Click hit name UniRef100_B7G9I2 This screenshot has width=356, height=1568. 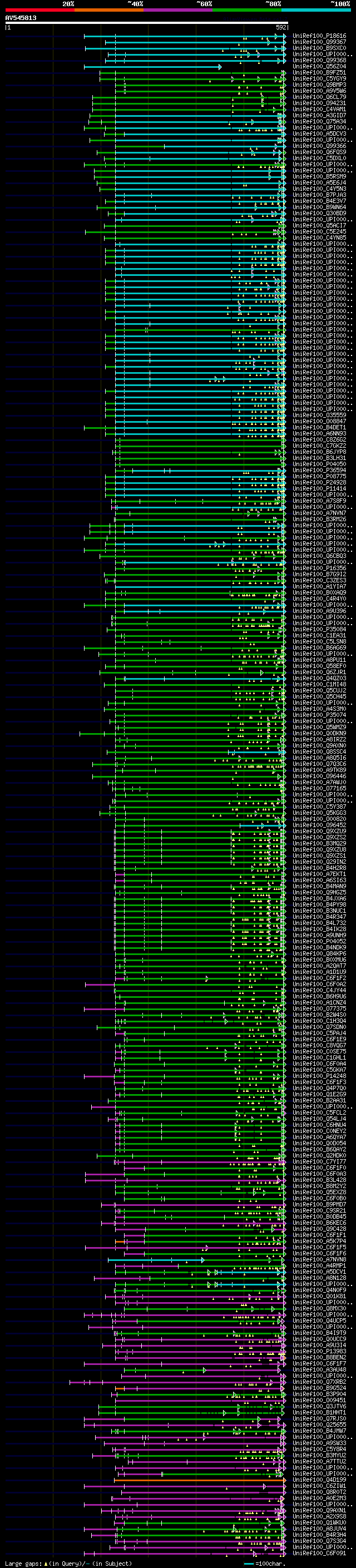point(319,574)
